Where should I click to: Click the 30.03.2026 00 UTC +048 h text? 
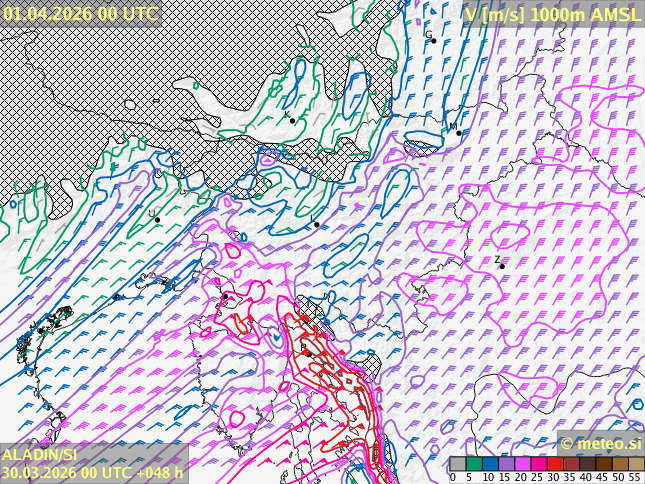click(92, 473)
